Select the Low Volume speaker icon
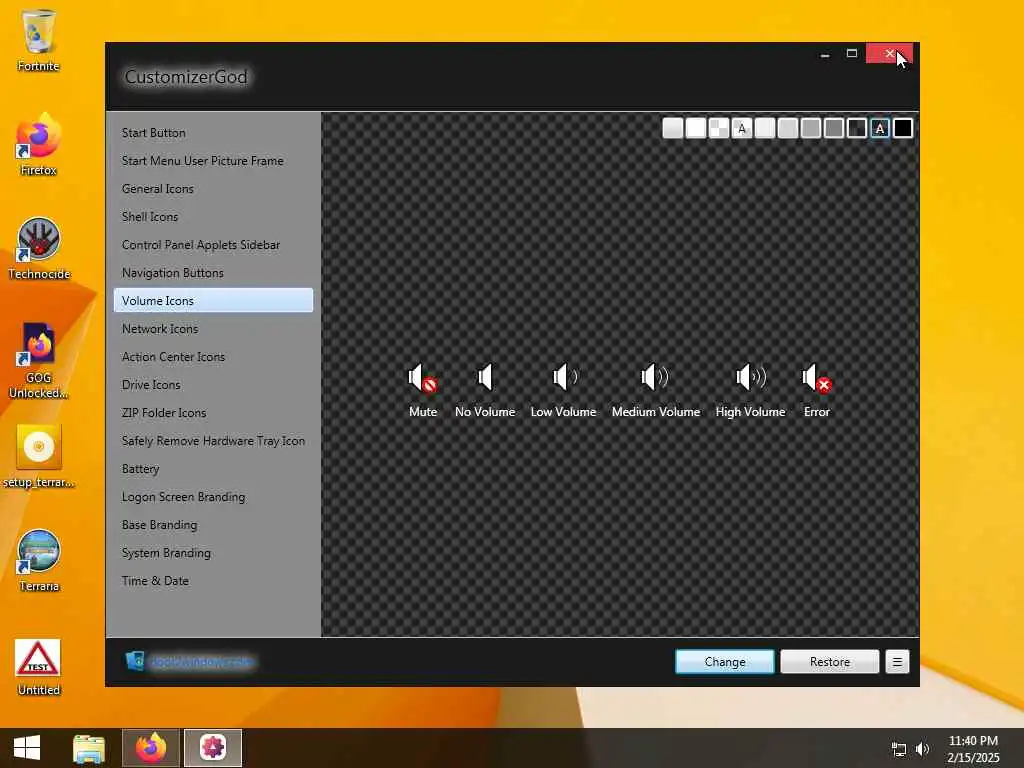 click(564, 377)
